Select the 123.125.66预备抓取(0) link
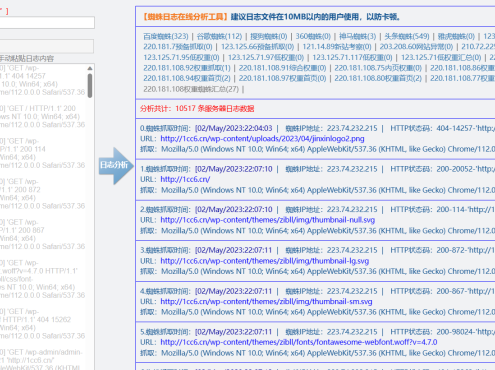Viewport: 495px width, 370px height. [257, 47]
